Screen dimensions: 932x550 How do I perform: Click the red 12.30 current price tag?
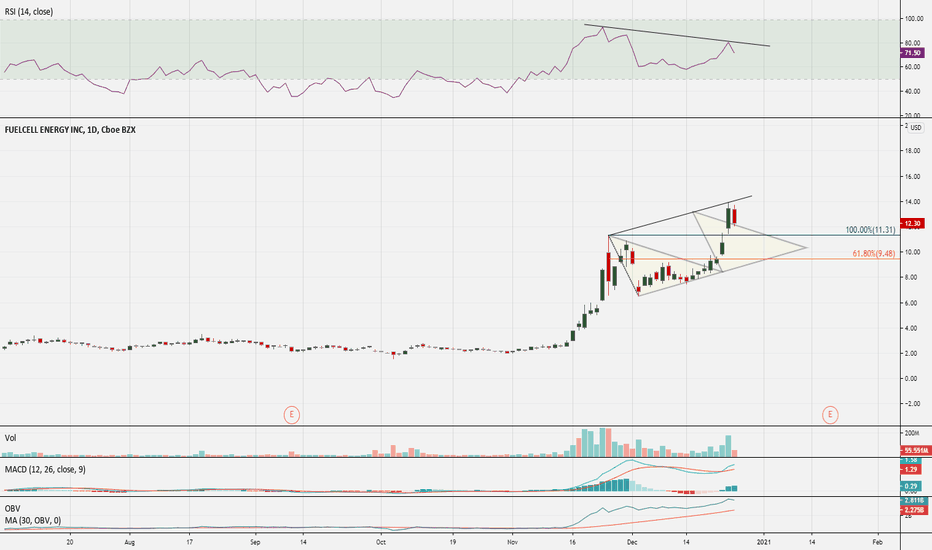[x=912, y=224]
